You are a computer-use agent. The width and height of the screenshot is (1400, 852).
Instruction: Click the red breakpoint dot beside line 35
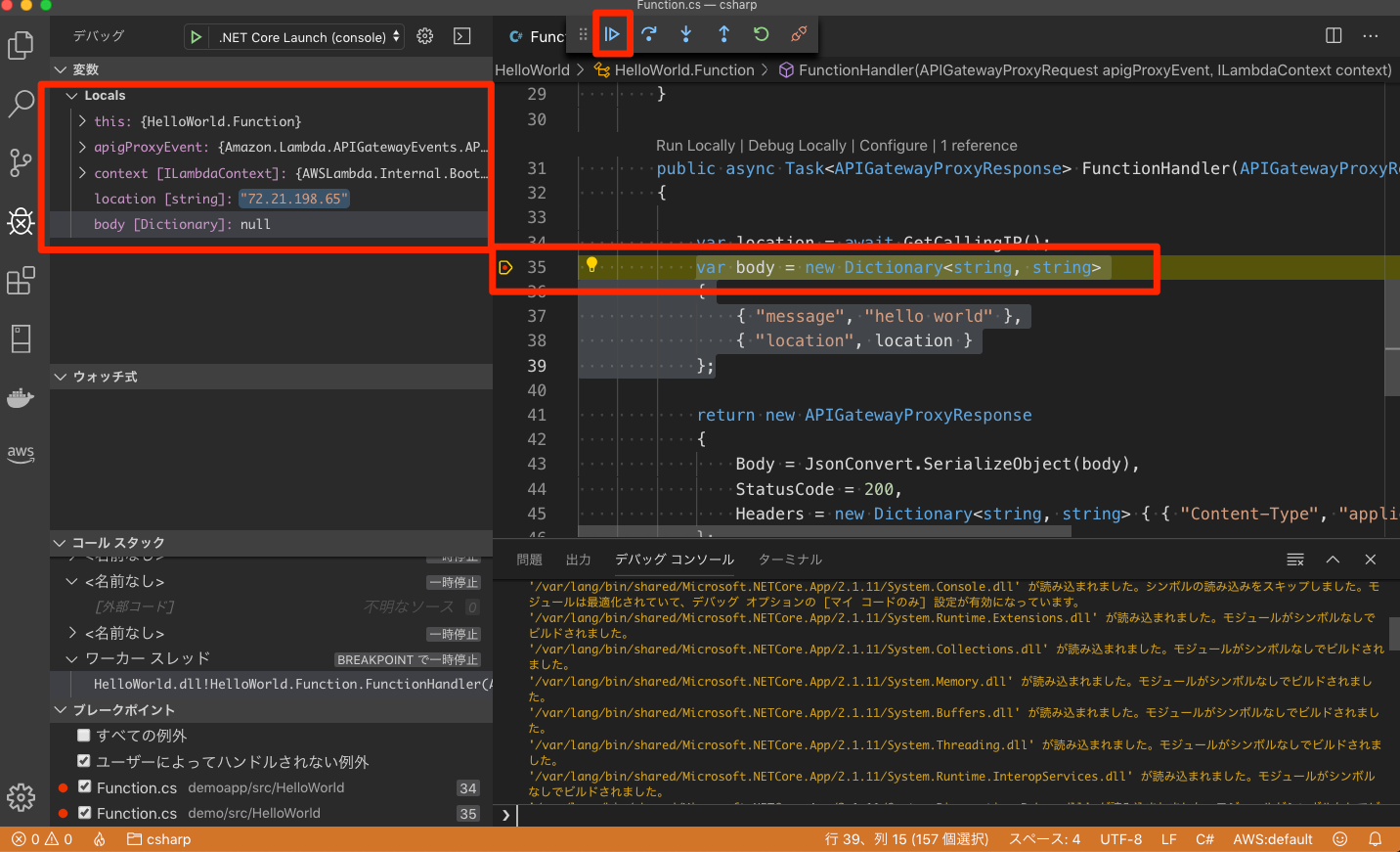(x=505, y=266)
